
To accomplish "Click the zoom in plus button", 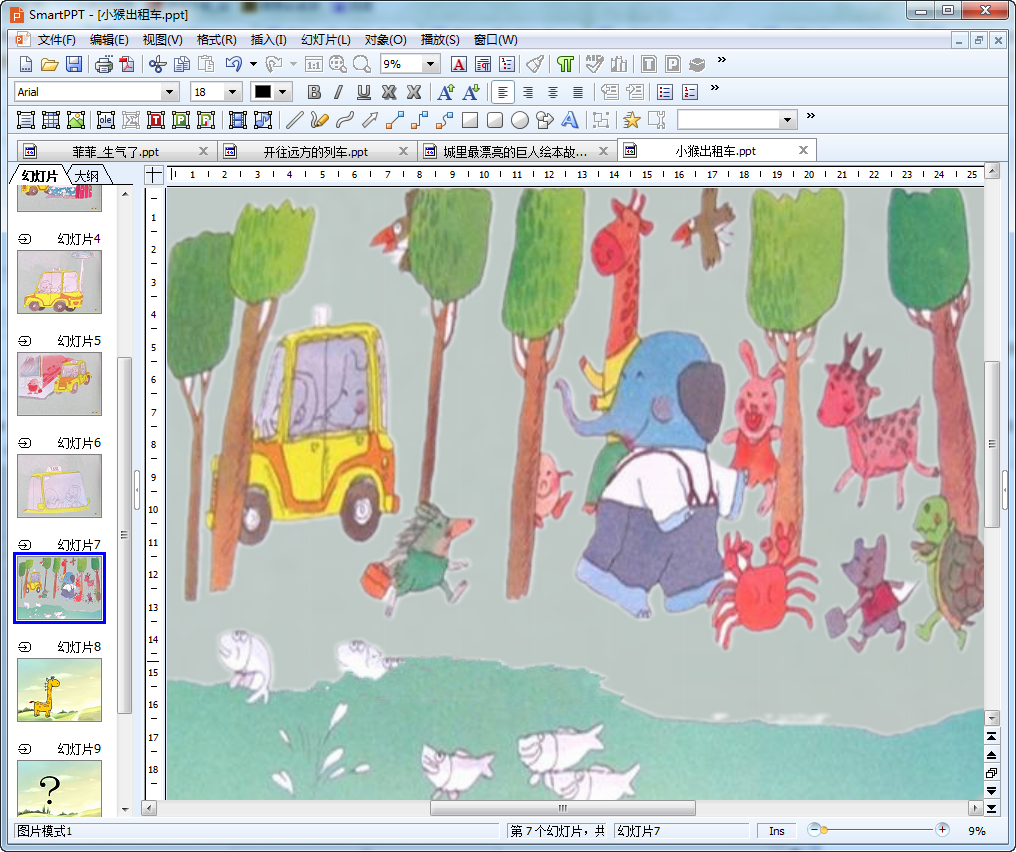I will [x=942, y=829].
